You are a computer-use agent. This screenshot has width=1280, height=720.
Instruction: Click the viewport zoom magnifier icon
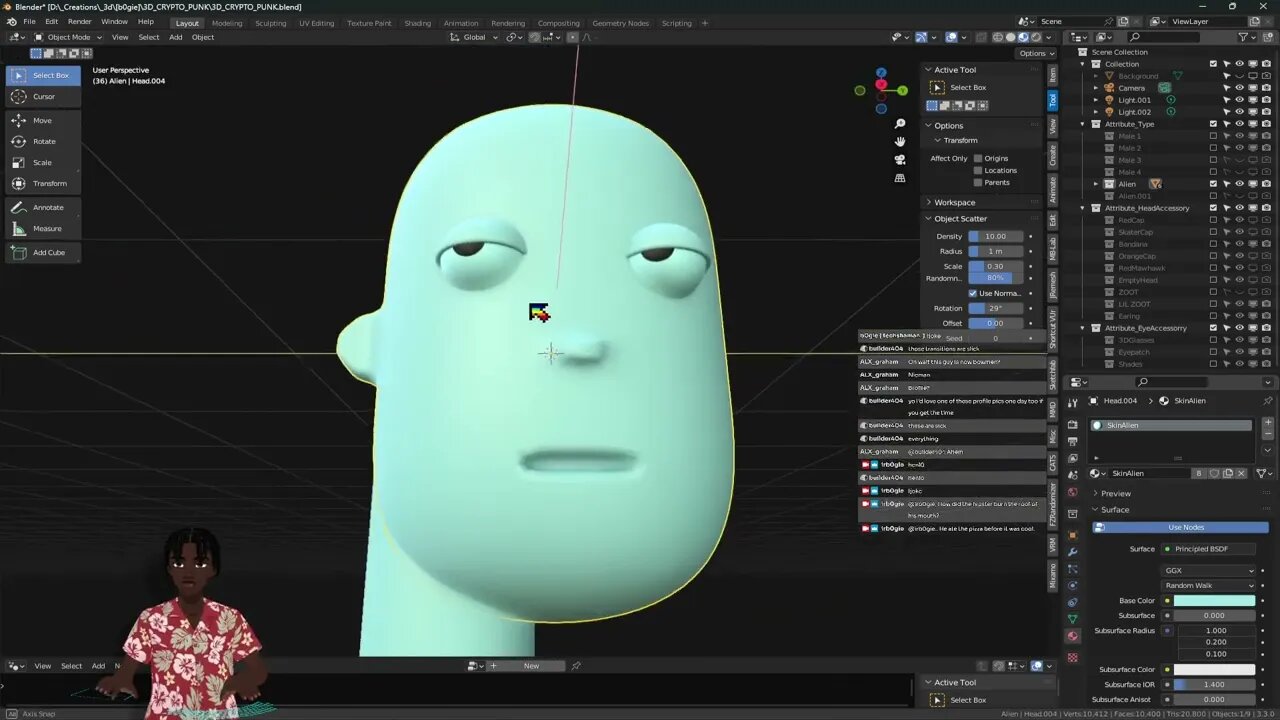[x=900, y=124]
